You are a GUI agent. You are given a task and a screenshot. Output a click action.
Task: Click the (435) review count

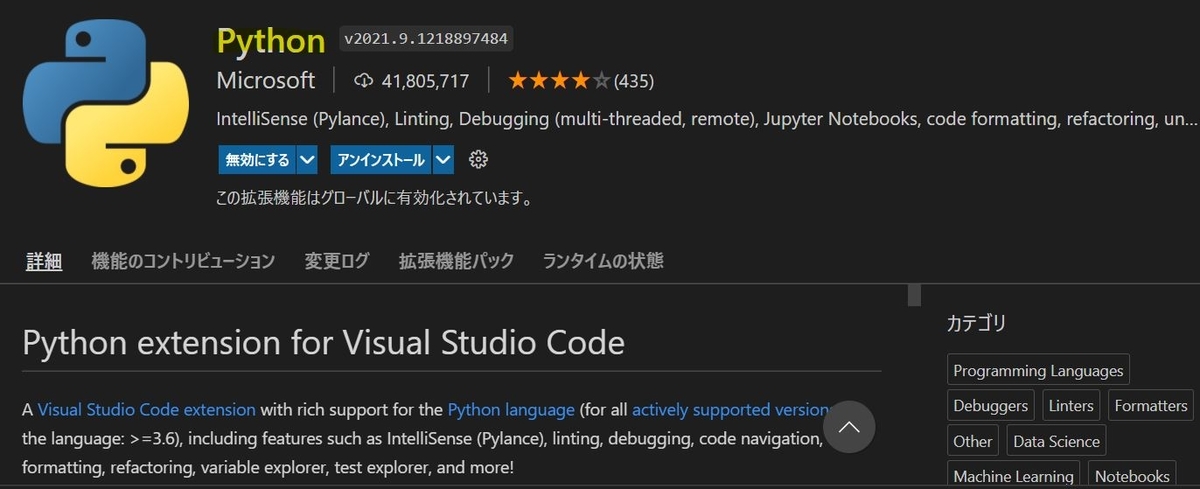(x=634, y=80)
